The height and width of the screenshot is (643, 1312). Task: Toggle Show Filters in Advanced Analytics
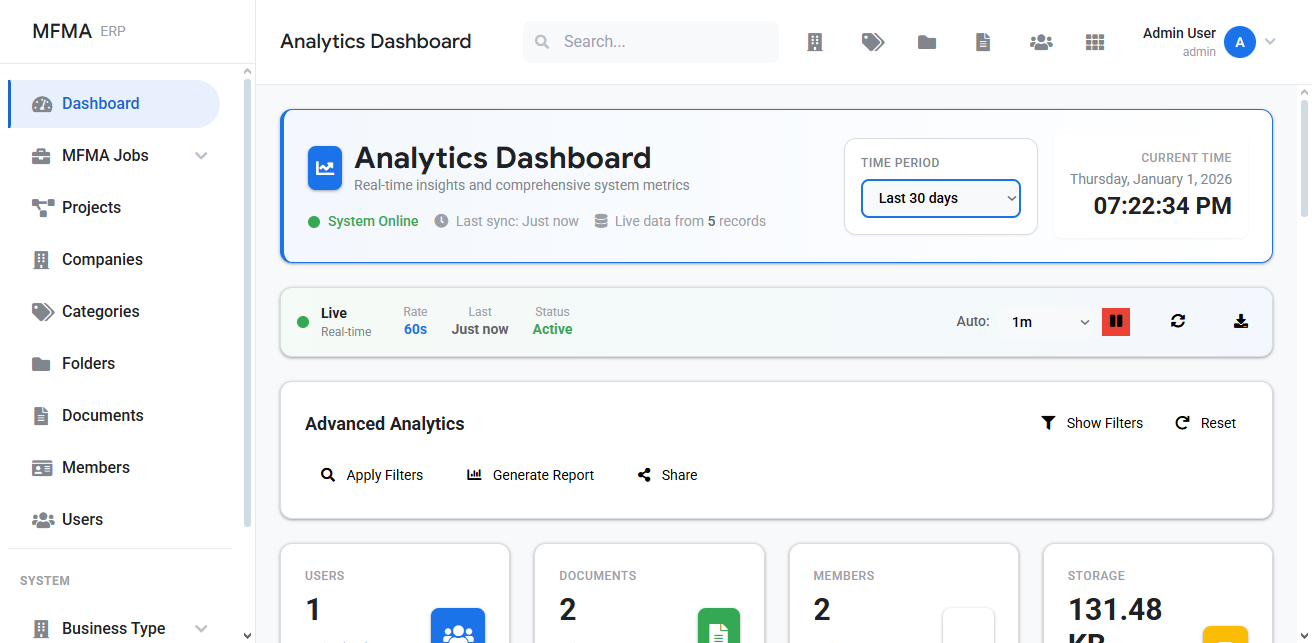[x=1092, y=423]
